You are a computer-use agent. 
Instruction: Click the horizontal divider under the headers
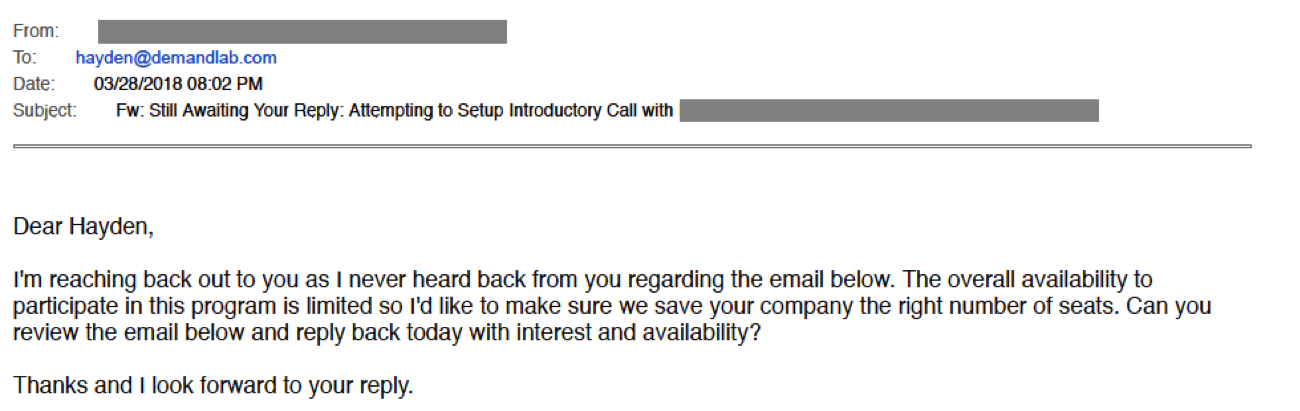point(632,146)
